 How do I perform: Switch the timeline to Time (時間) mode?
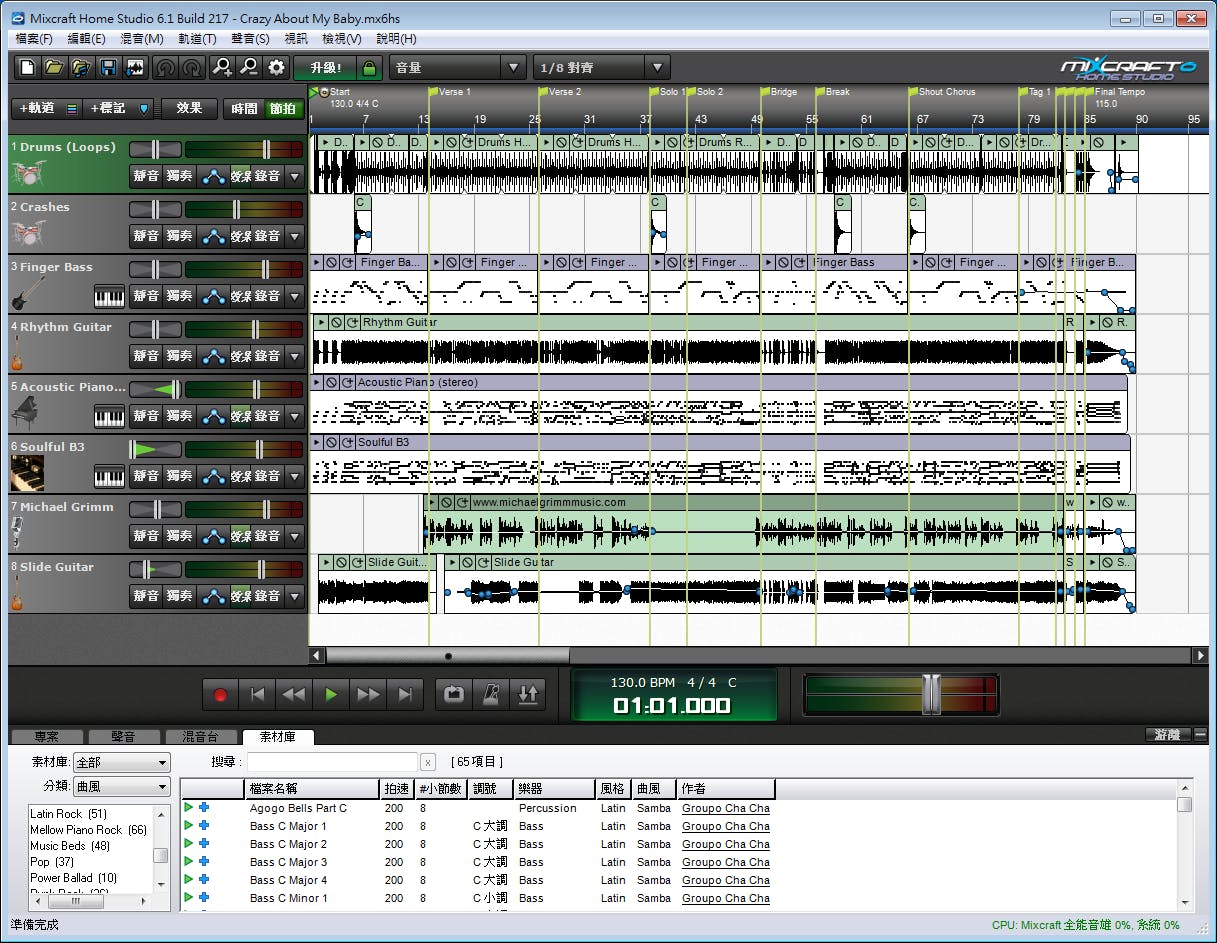pyautogui.click(x=244, y=109)
